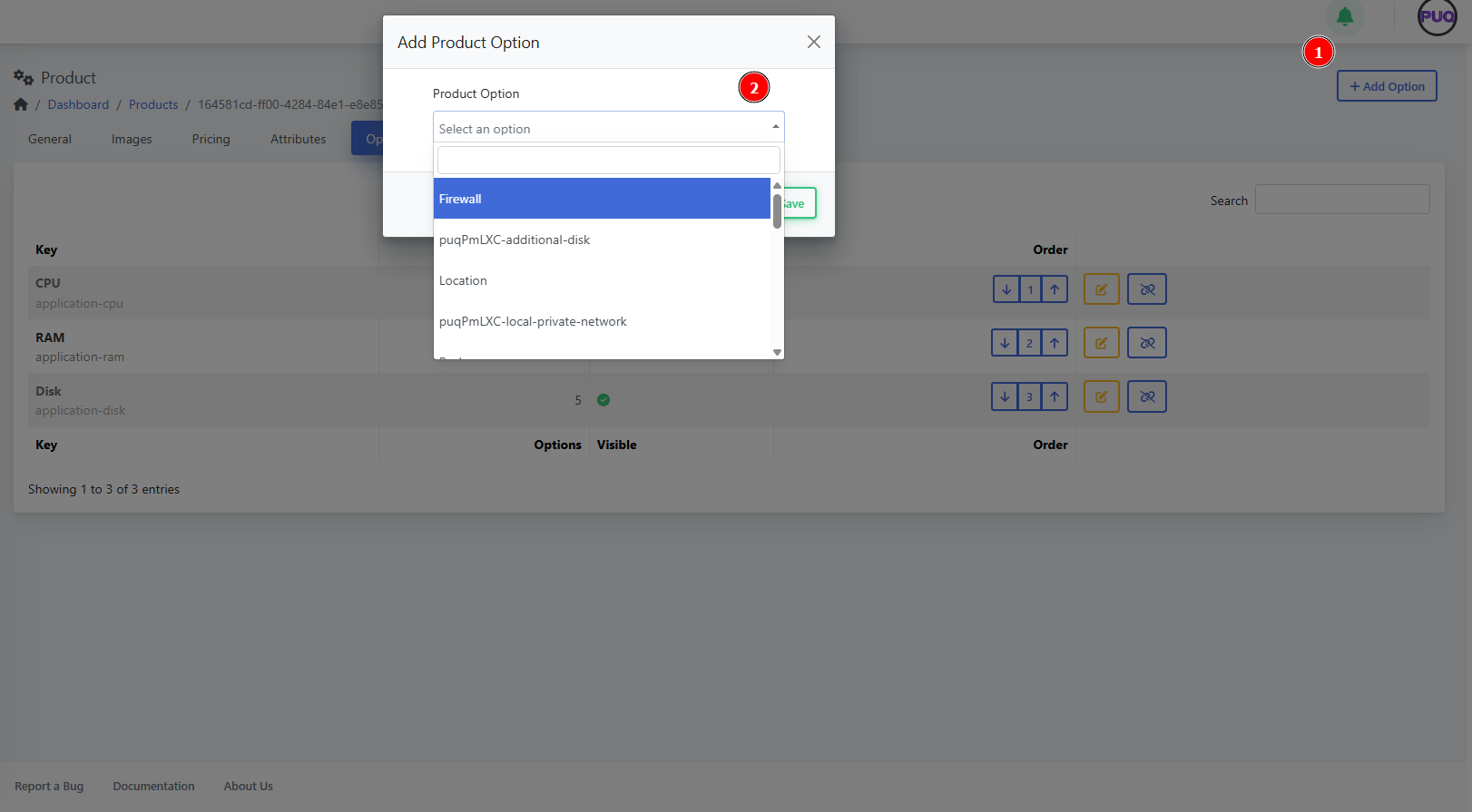Click the home icon in the breadcrumb
The width and height of the screenshot is (1472, 812).
(21, 104)
